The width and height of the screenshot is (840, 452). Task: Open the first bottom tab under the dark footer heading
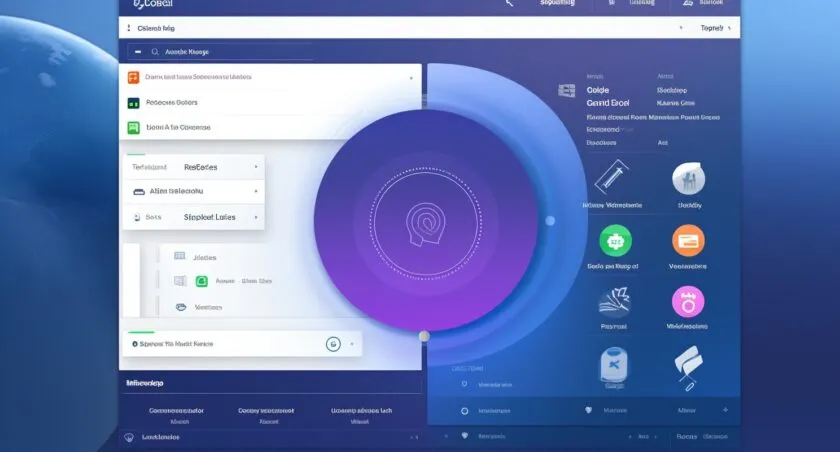pos(176,415)
